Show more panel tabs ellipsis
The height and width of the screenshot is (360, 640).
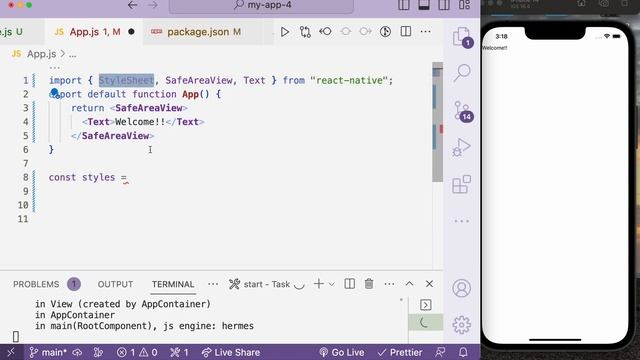coord(213,284)
